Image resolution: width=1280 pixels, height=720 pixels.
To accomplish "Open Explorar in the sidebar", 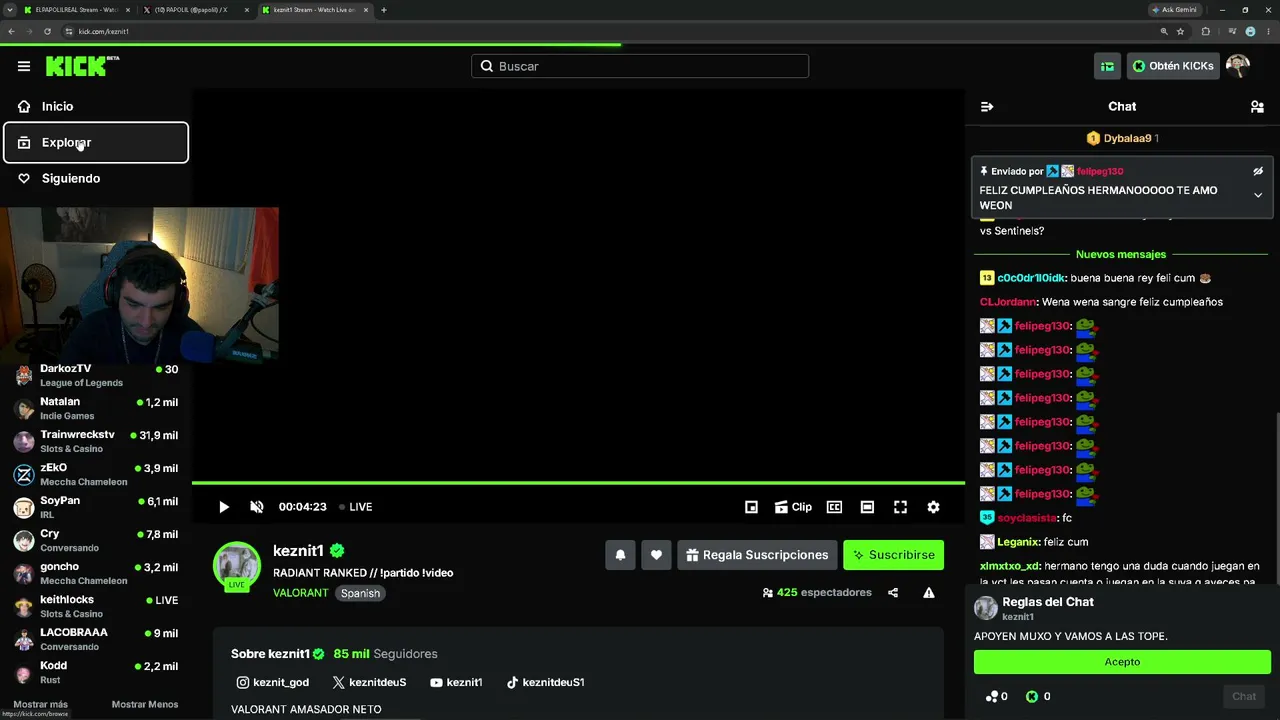I will tap(96, 142).
